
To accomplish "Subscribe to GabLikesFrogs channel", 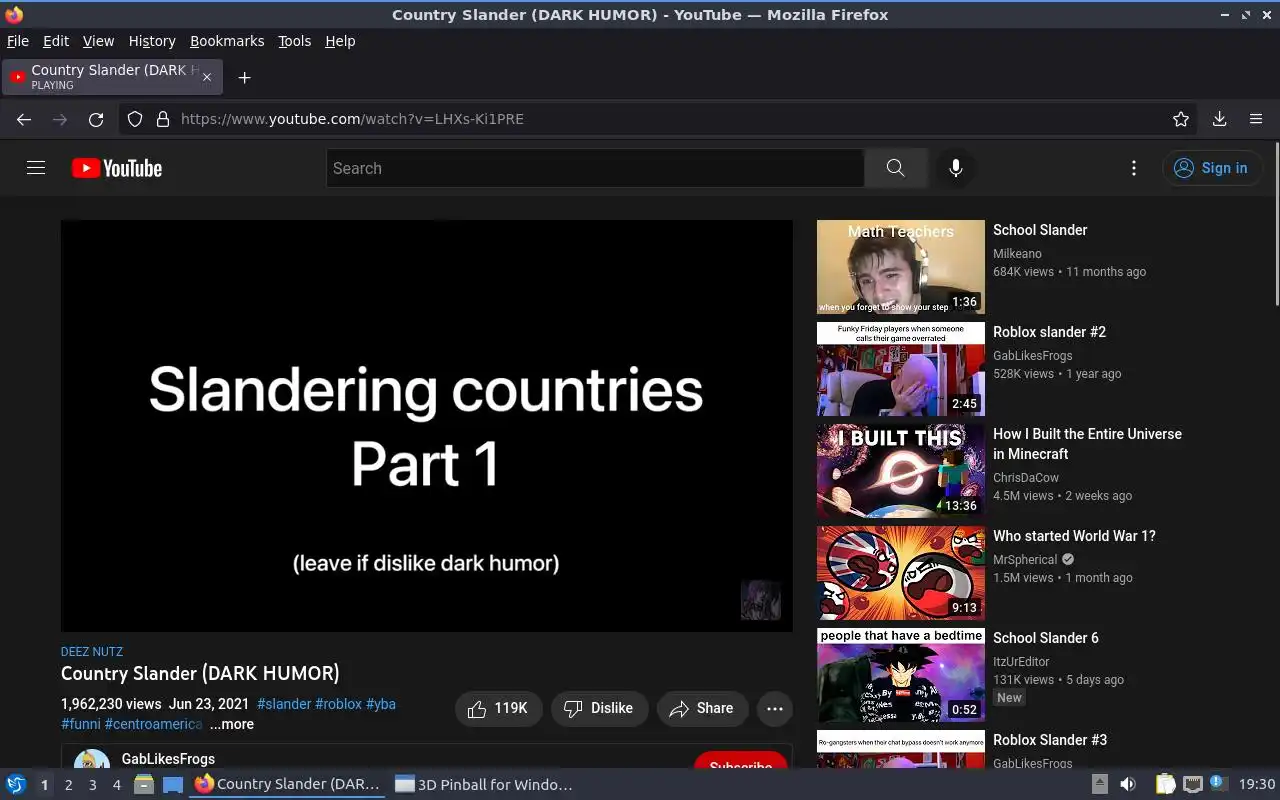I will pos(741,760).
